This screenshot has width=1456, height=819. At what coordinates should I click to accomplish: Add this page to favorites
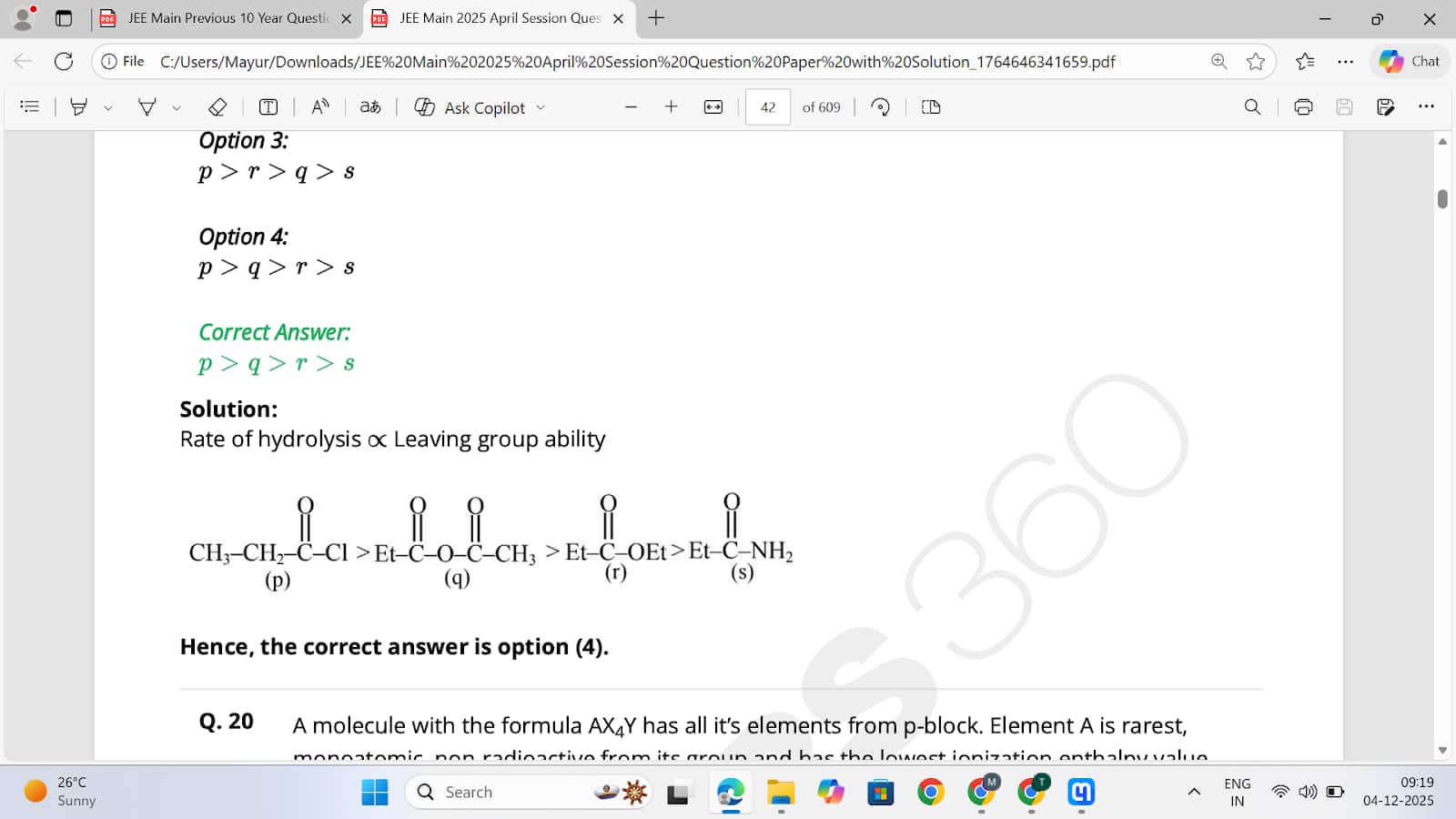pyautogui.click(x=1256, y=62)
